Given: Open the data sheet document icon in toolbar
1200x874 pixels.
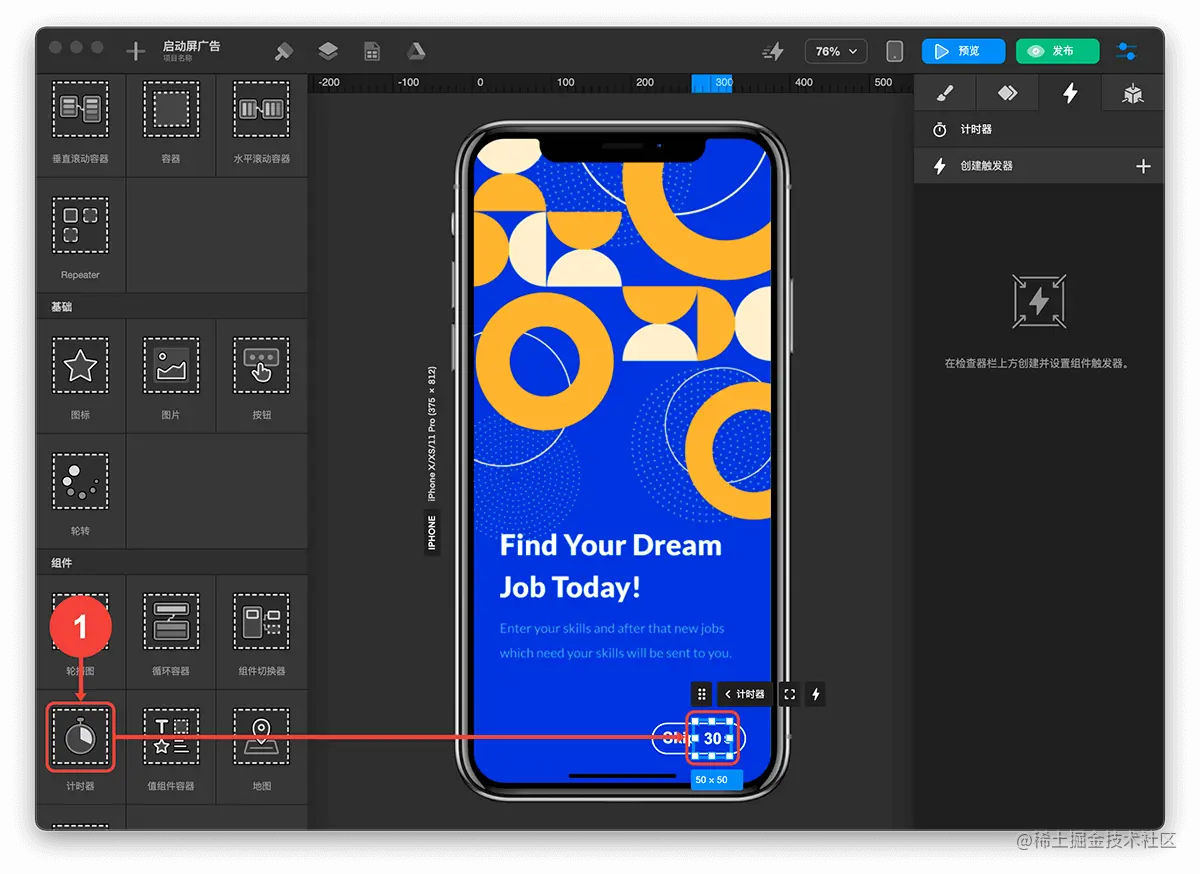Looking at the screenshot, I should coord(372,51).
